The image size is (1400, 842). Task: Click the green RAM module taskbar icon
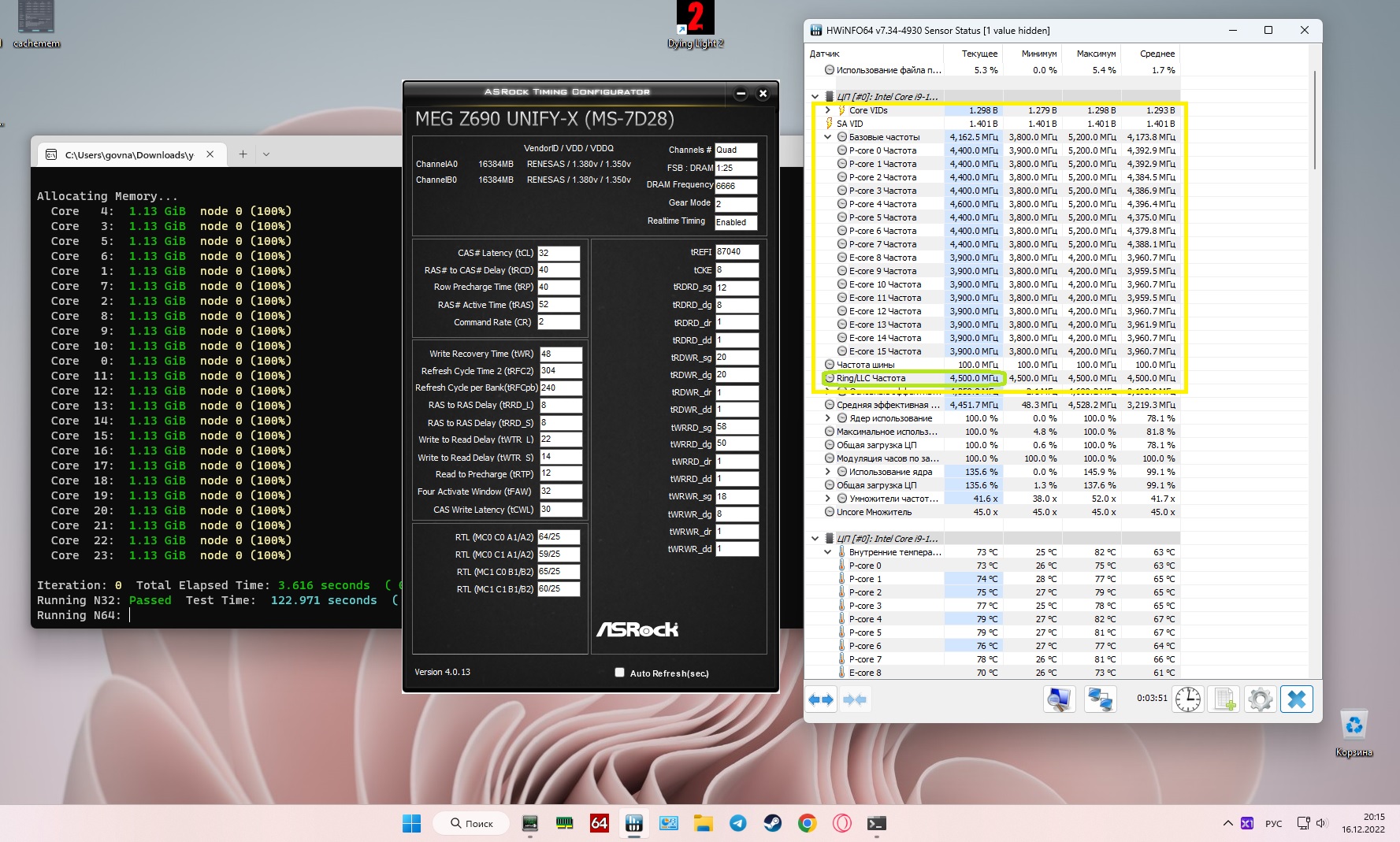coord(564,824)
